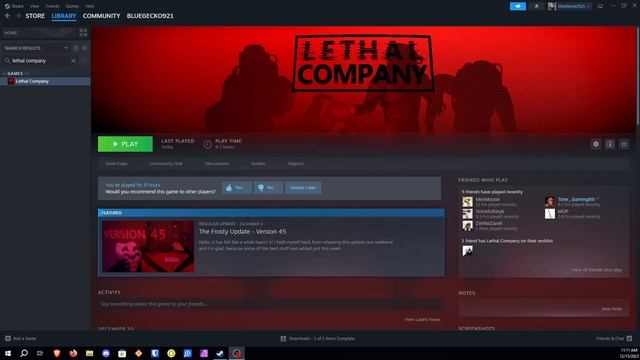Open the View menu

coord(34,6)
